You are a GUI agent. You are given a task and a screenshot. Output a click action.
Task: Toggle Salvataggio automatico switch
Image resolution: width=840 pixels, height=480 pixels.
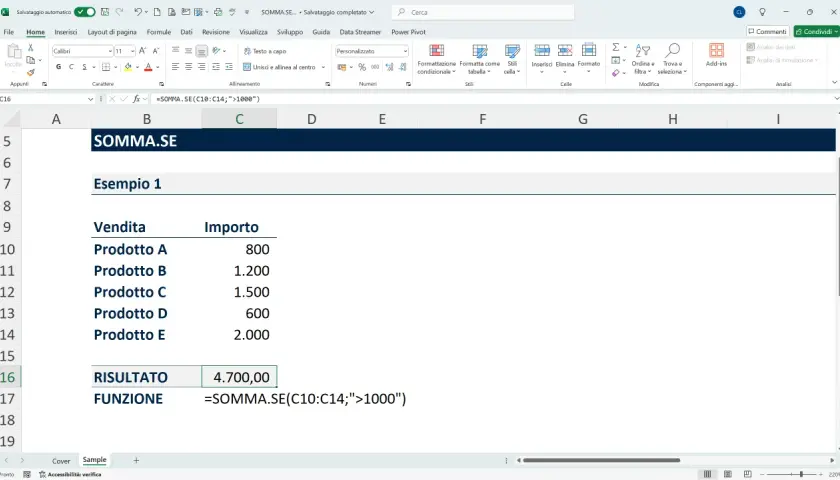click(x=85, y=12)
